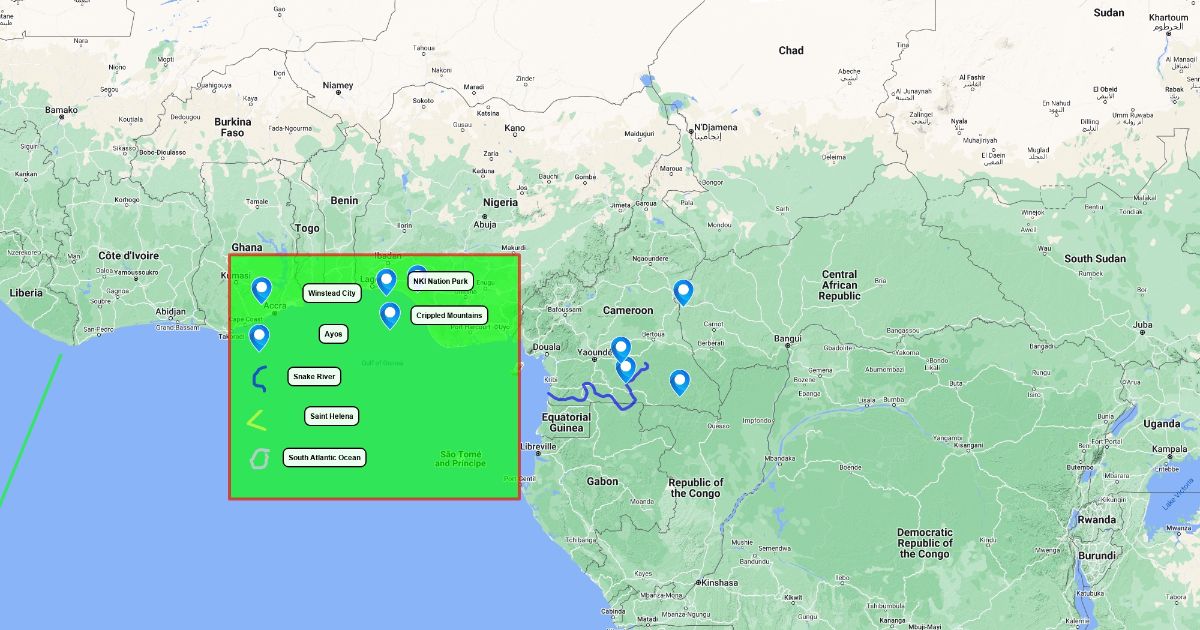Click the gray South Atlantic Ocean shape icon

(259, 458)
